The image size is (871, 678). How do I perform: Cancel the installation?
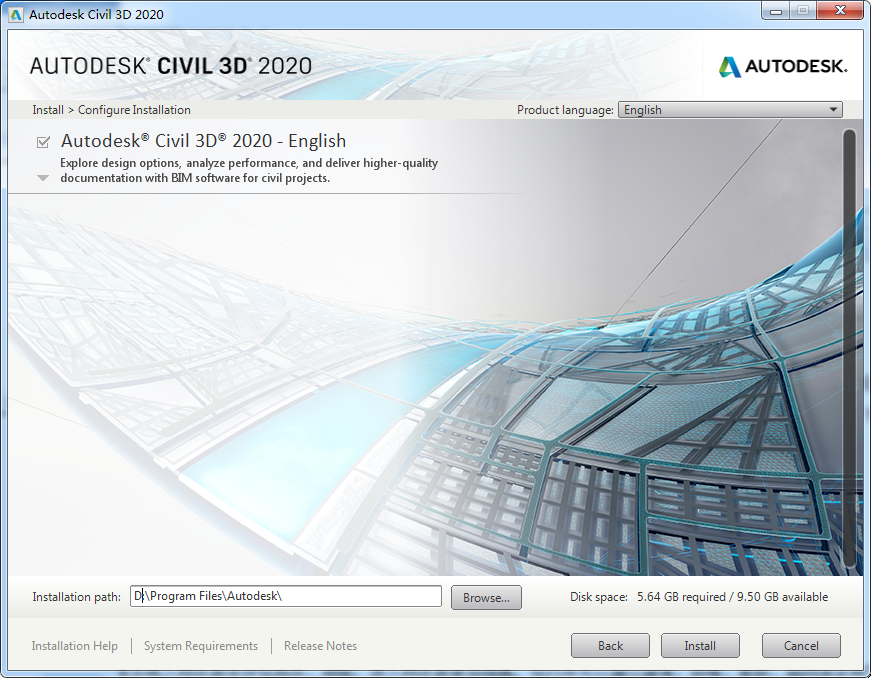point(801,646)
